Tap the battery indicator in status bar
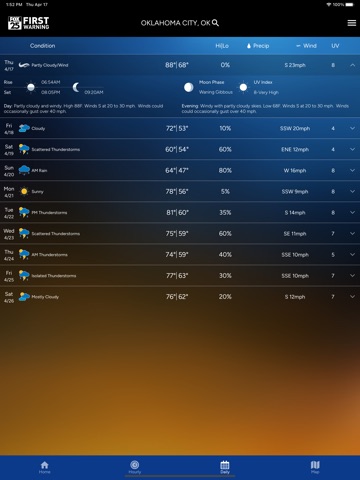This screenshot has width=360, height=480. coord(349,5)
